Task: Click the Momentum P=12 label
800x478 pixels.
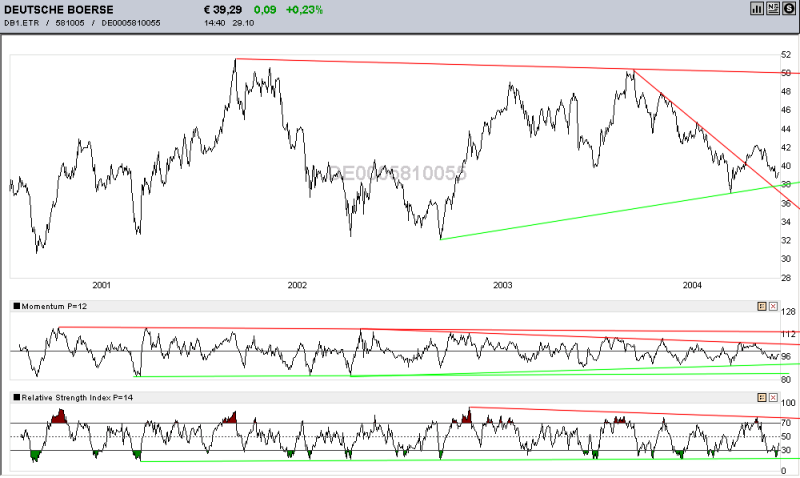Action: click(54, 306)
